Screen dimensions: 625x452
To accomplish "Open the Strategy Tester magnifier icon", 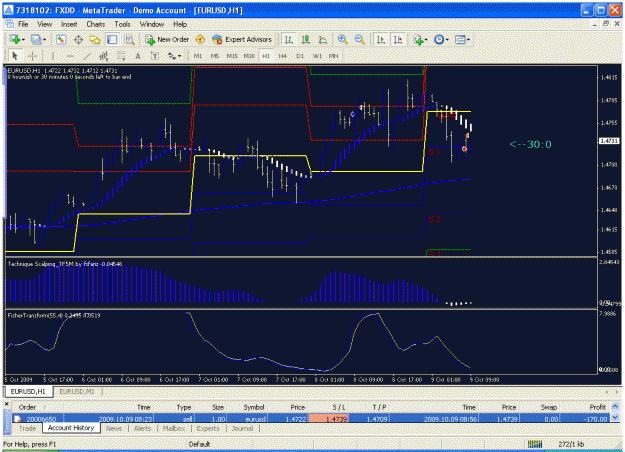I will coord(129,39).
